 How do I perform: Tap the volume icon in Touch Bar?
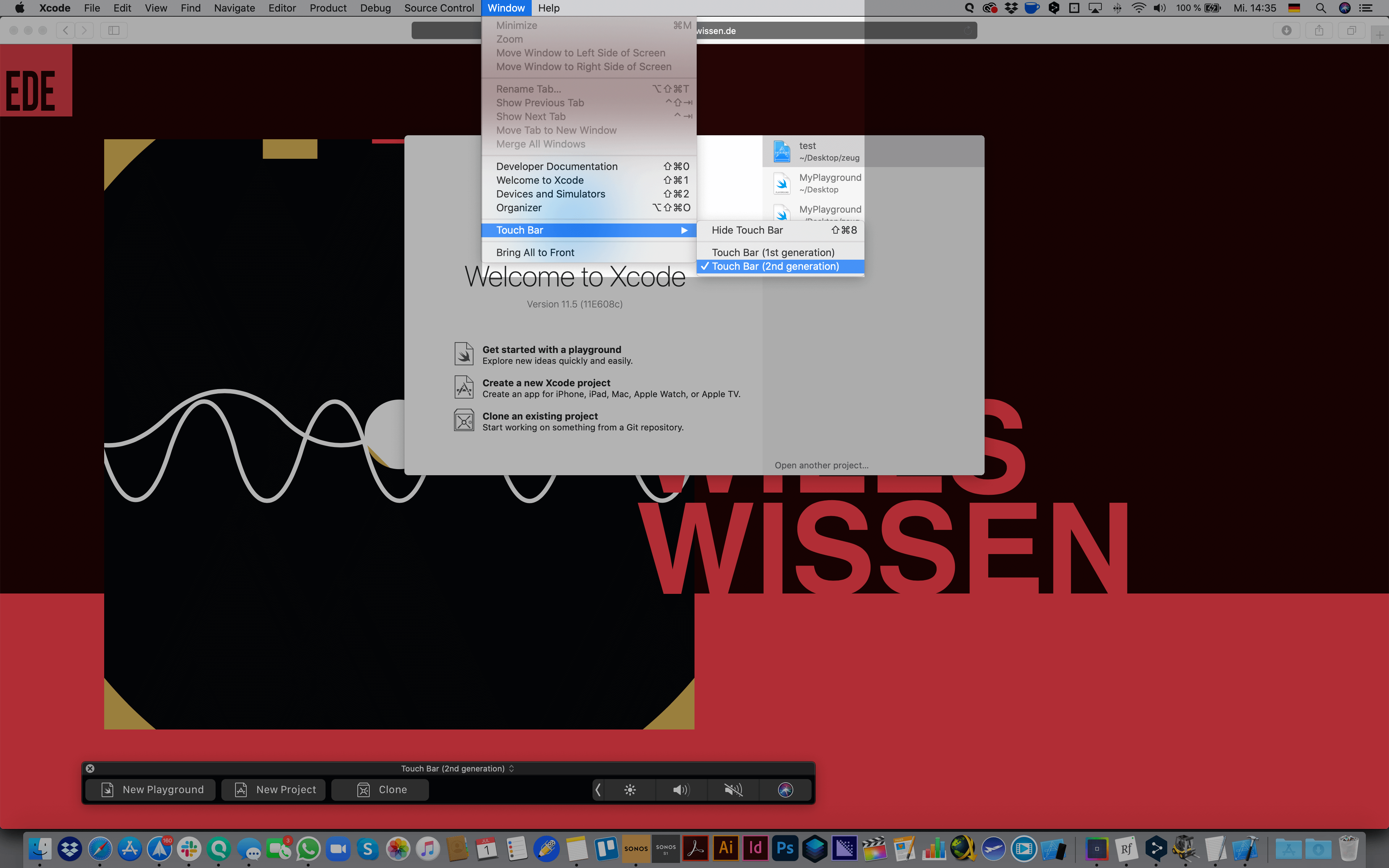(x=681, y=790)
